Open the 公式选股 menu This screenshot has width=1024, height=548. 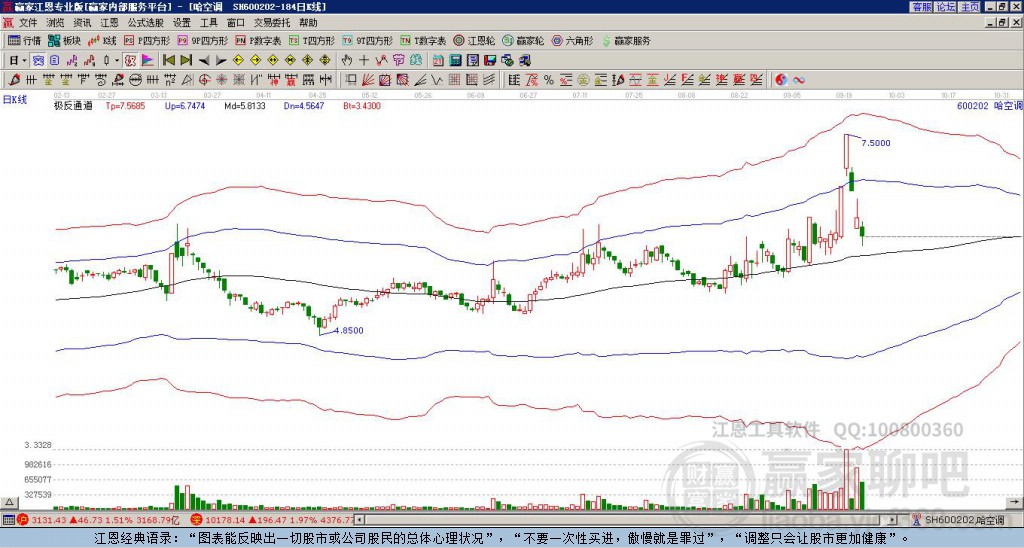point(146,23)
